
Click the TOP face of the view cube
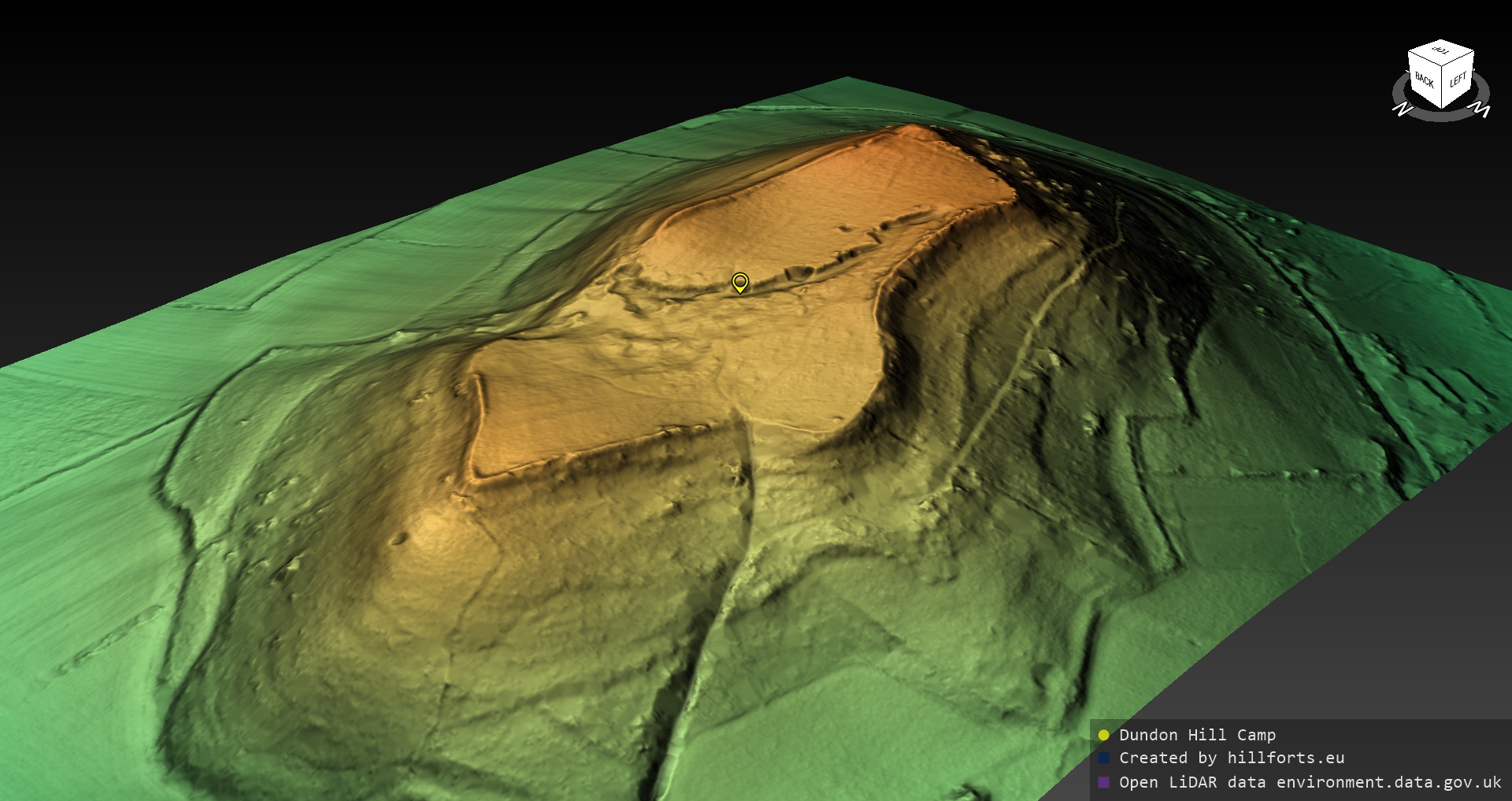point(1441,52)
